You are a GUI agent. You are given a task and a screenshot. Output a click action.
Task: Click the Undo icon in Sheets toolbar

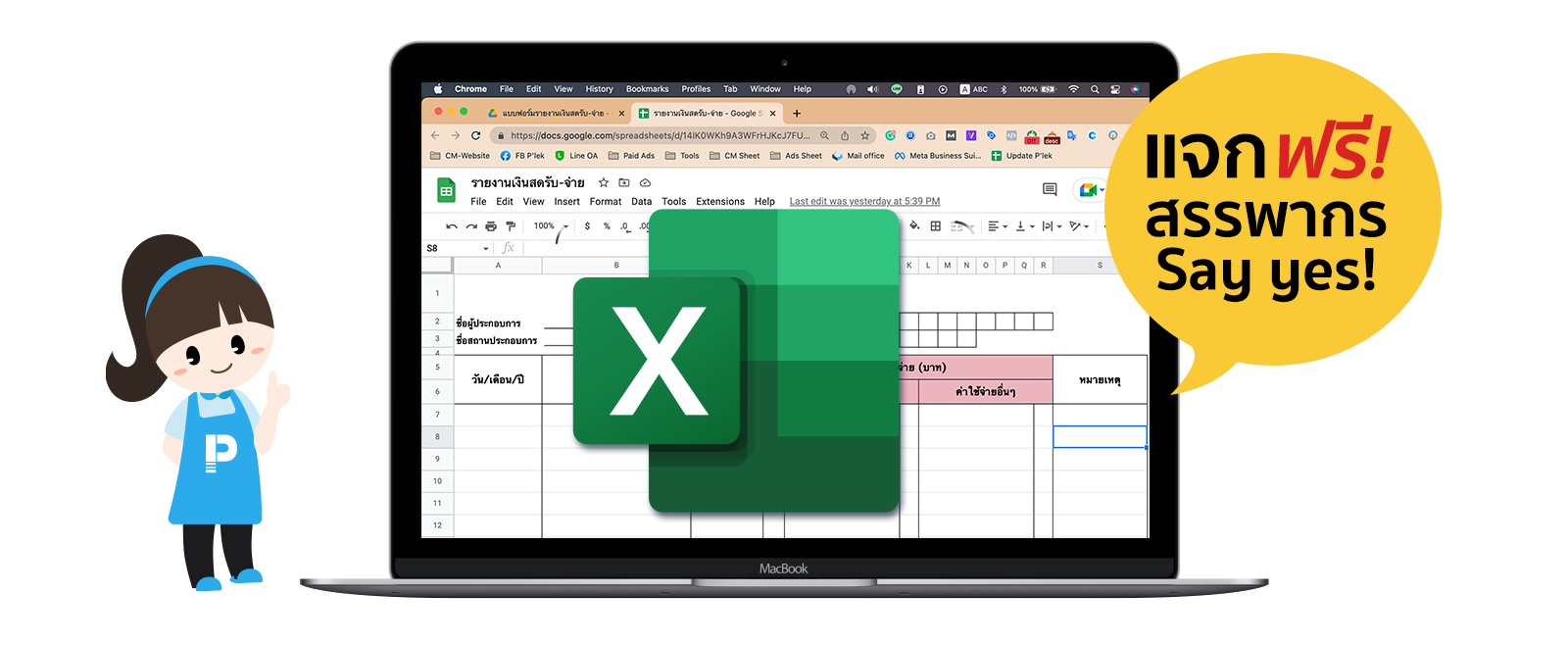point(451,226)
